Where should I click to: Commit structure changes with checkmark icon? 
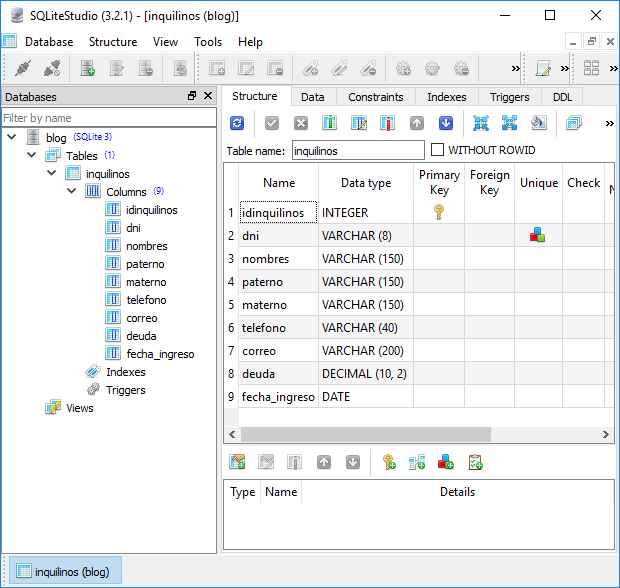(x=272, y=123)
